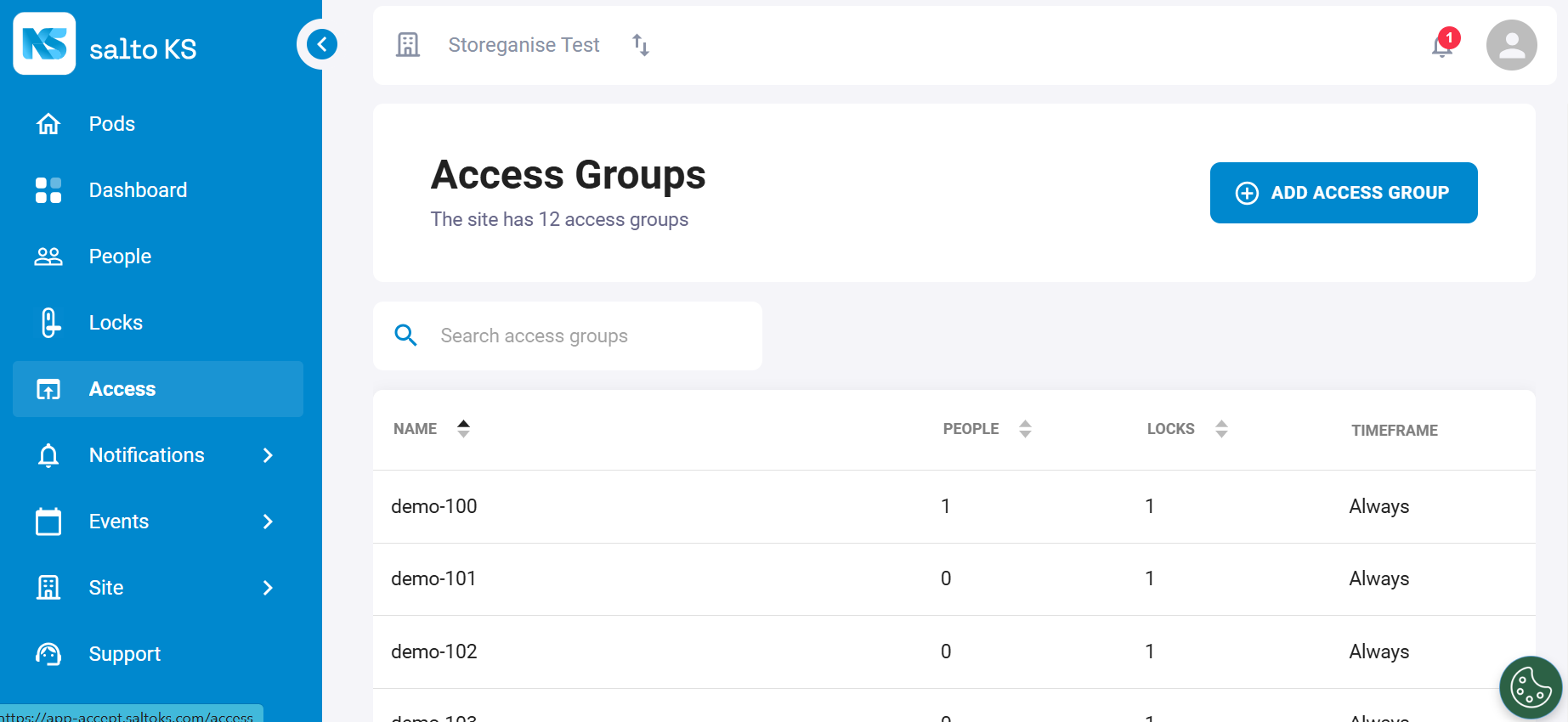
Task: Collapse the sidebar with the chevron button
Action: coord(322,44)
